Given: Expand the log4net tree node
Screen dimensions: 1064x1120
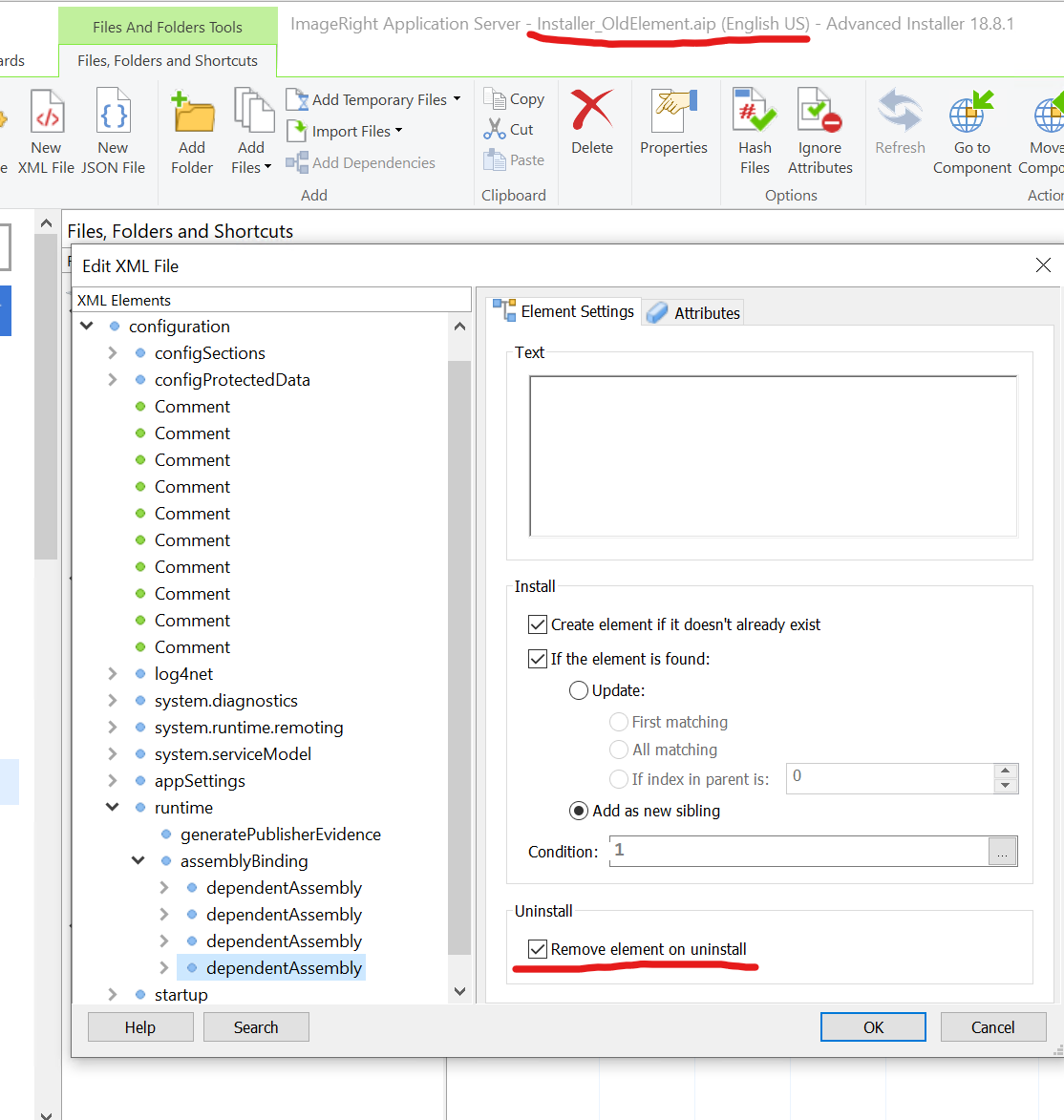Looking at the screenshot, I should click(x=113, y=674).
